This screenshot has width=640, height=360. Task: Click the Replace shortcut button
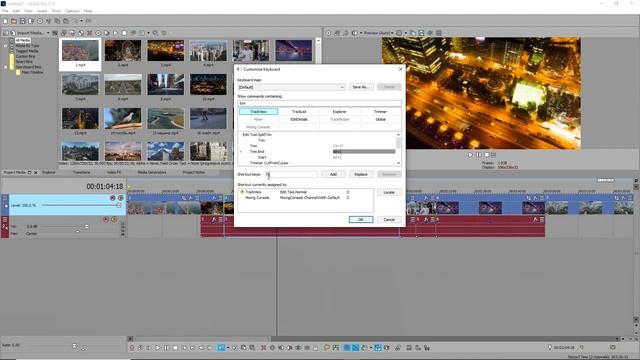pos(361,174)
